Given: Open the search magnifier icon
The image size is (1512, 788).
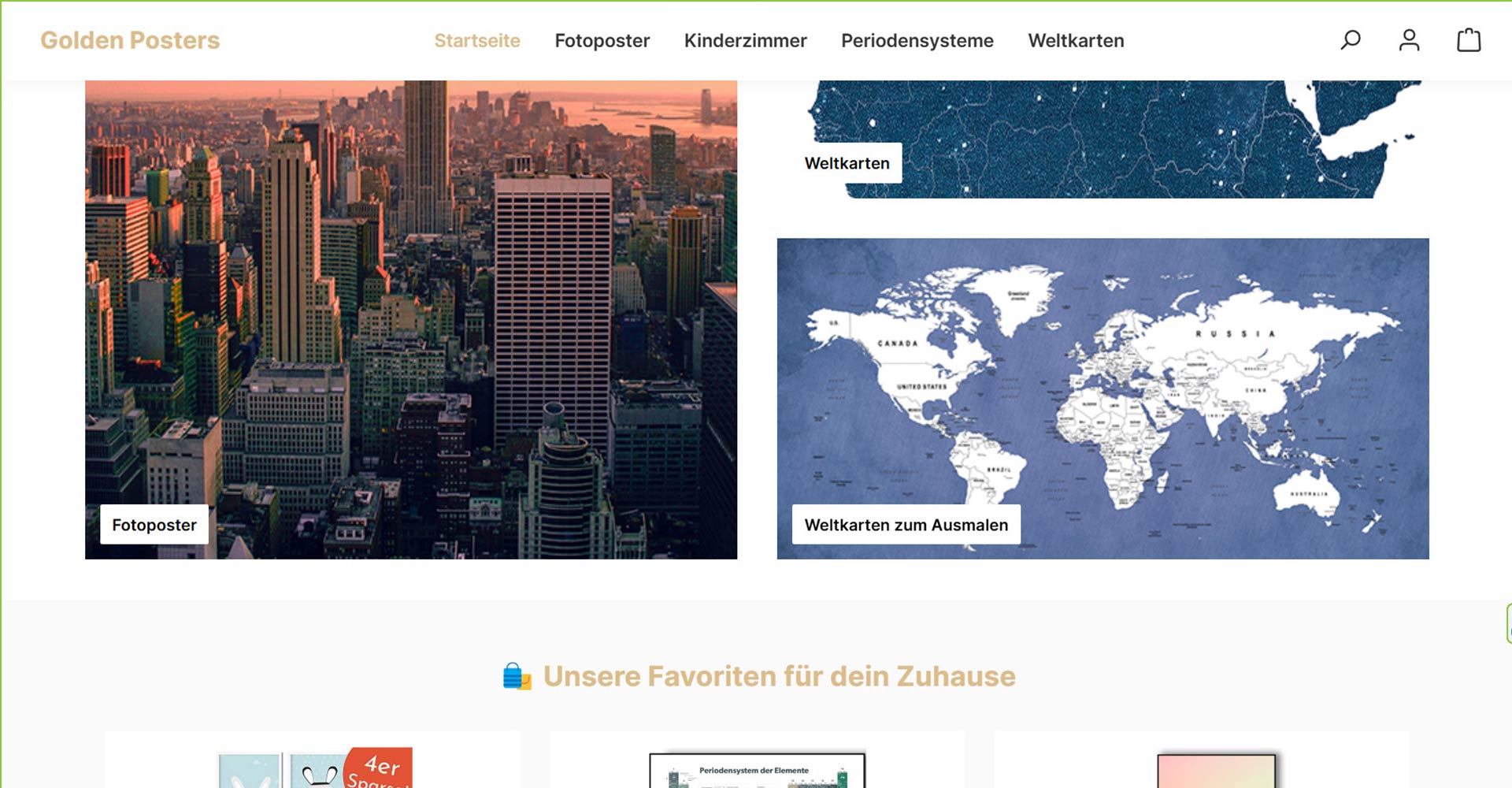Looking at the screenshot, I should point(1351,40).
